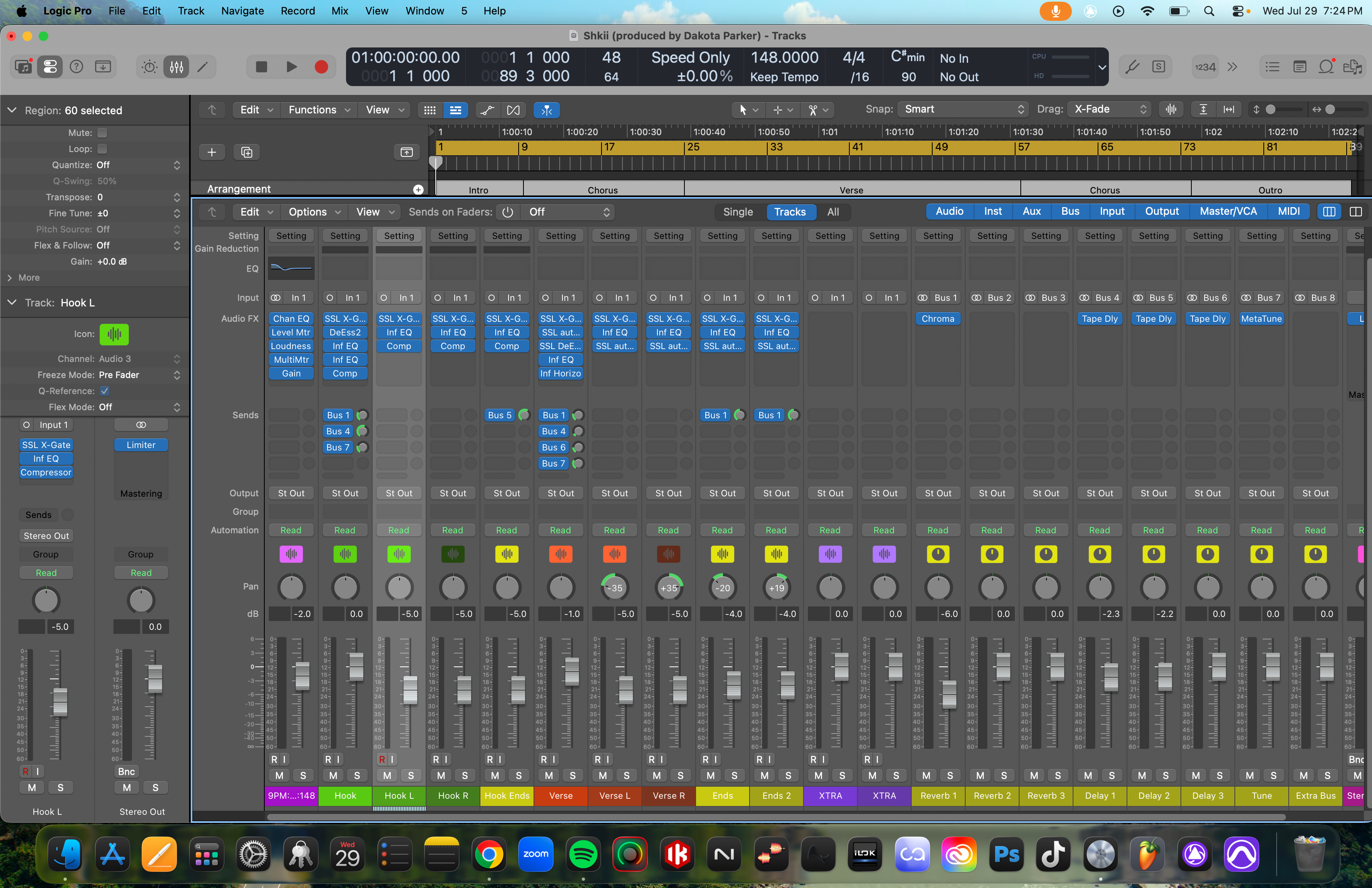Viewport: 1372px width, 888px height.
Task: Adjust the Verse L pan knob showing -35
Action: 614,588
